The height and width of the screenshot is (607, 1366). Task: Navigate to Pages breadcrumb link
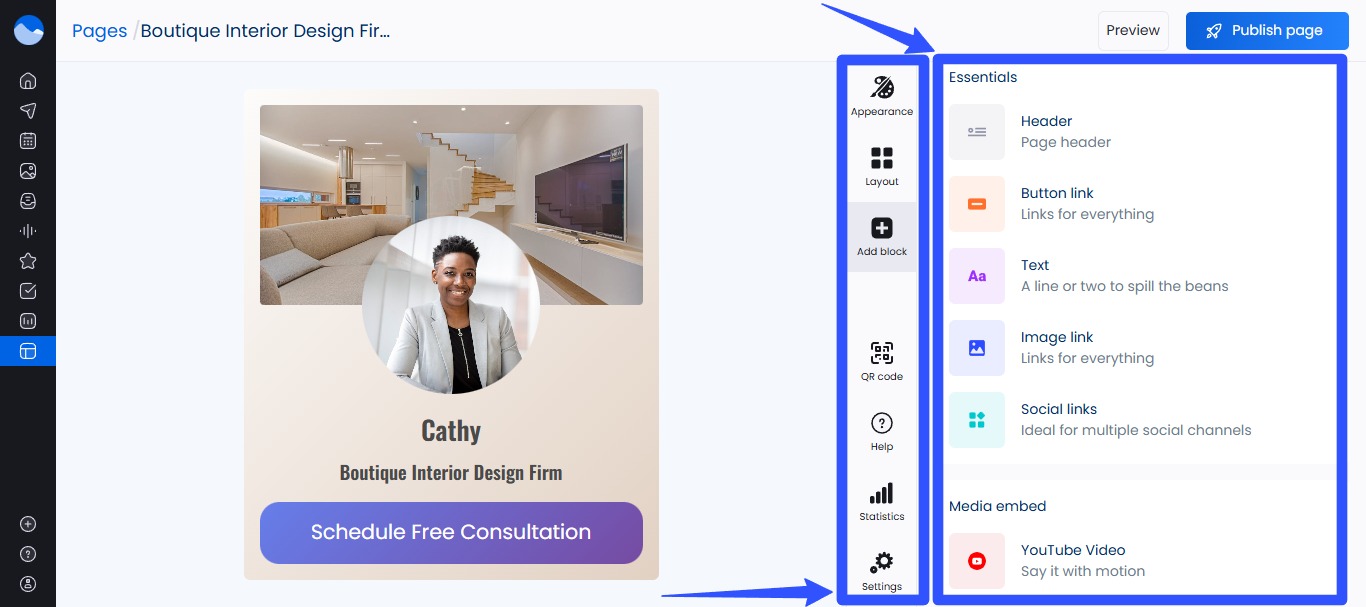tap(99, 31)
